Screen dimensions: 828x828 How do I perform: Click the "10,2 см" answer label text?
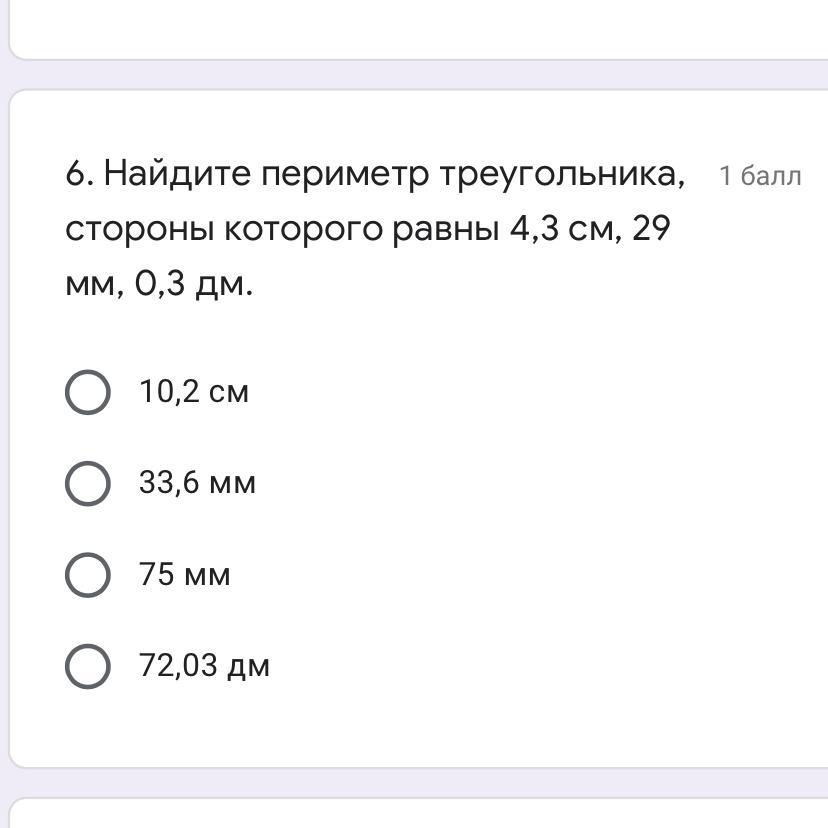pos(194,391)
